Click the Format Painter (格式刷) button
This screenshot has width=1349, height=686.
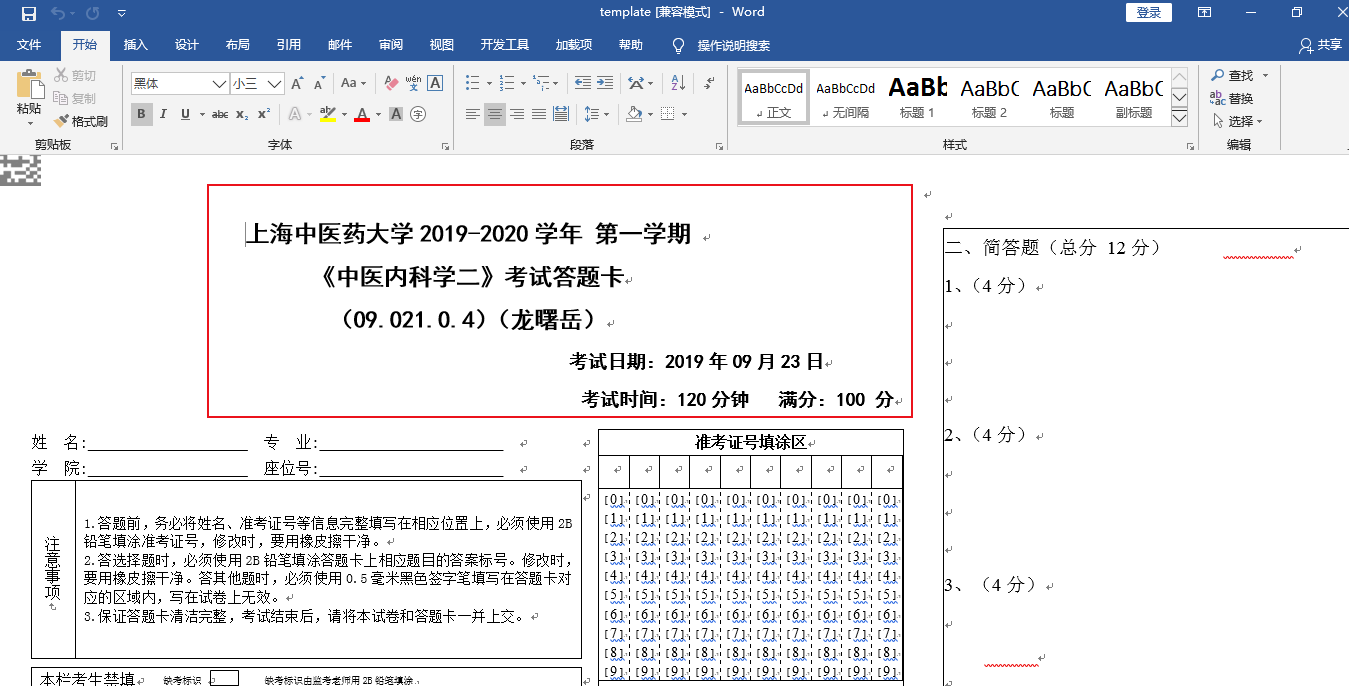click(81, 121)
